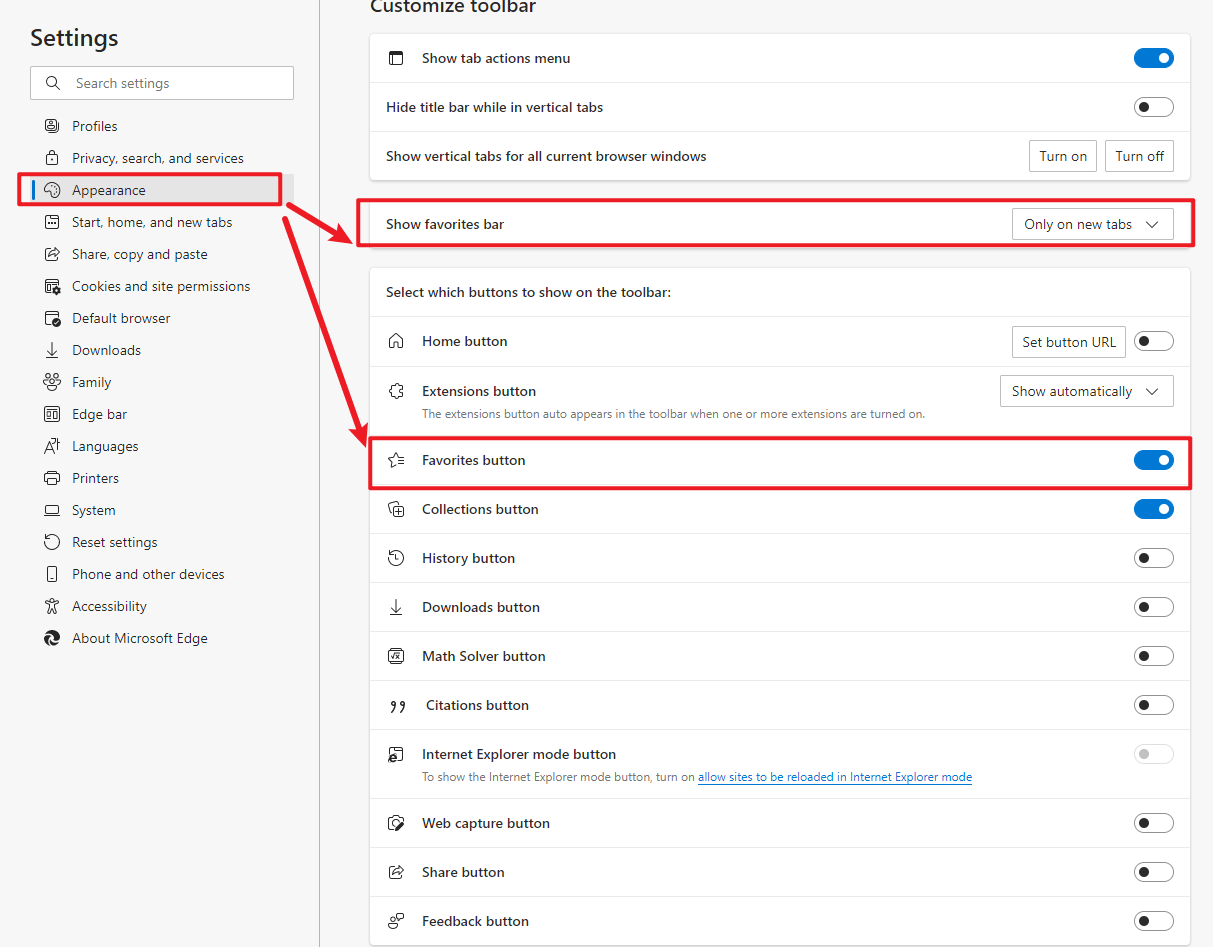Click the Printers icon
This screenshot has width=1213, height=947.
click(x=52, y=478)
